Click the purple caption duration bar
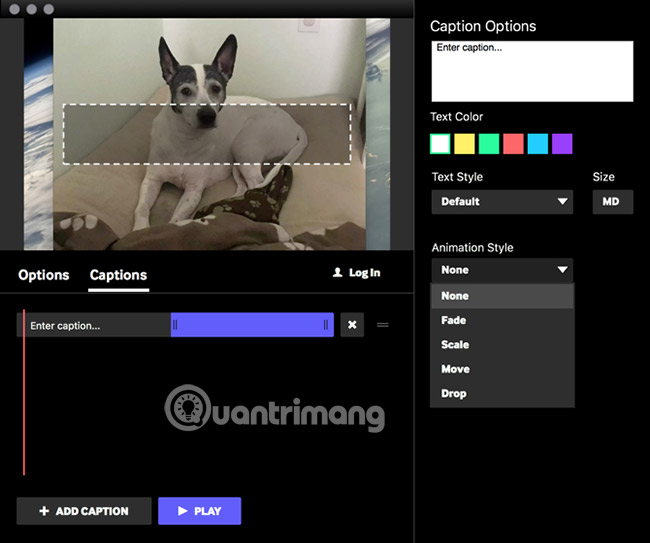This screenshot has height=543, width=650. (x=252, y=325)
